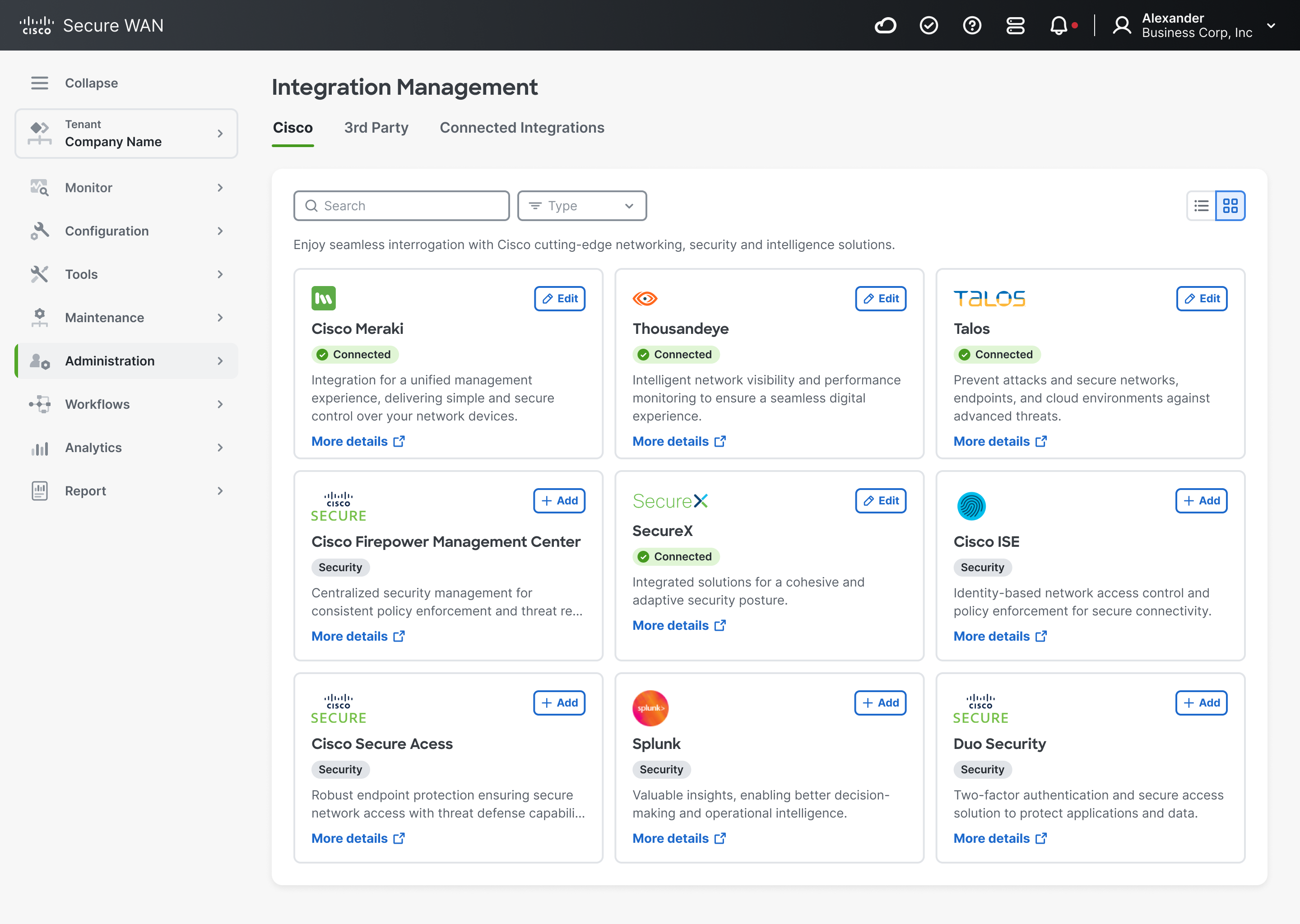Click the Connected status badge on Talos
Viewport: 1300px width, 924px height.
pyautogui.click(x=997, y=355)
